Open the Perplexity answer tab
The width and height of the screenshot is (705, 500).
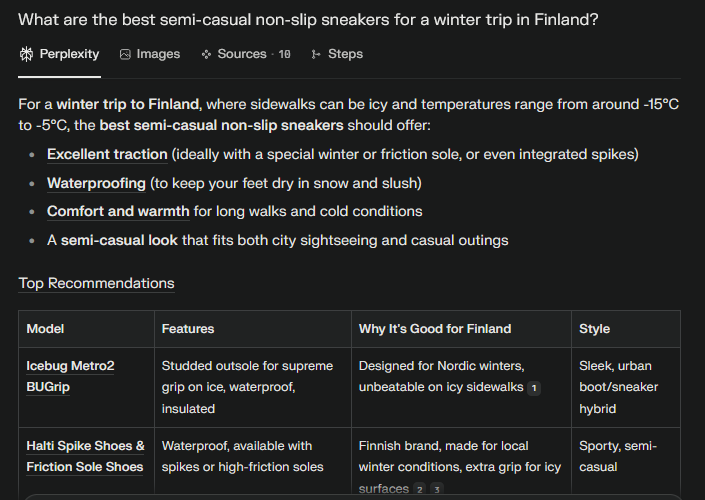pos(59,54)
